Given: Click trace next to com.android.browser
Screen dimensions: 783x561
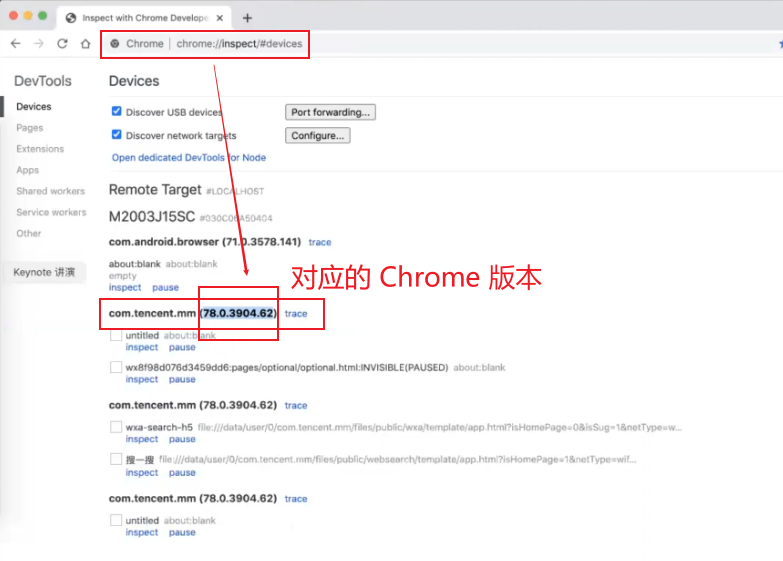Looking at the screenshot, I should coord(320,242).
